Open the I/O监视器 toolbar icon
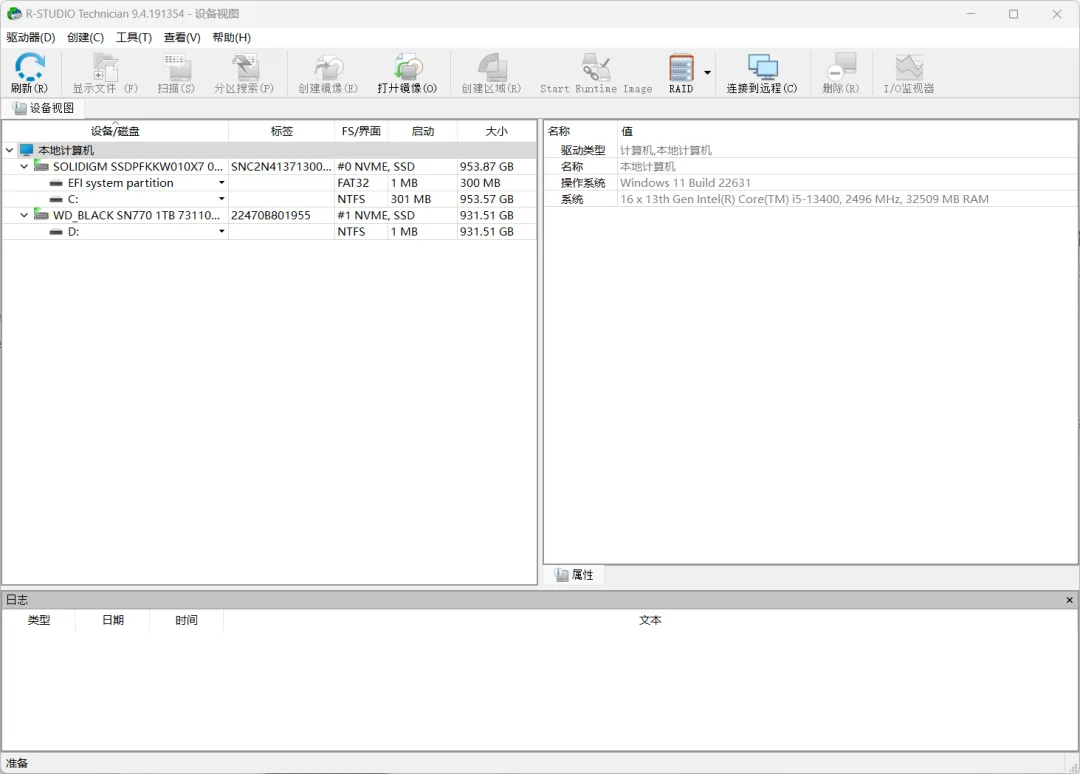The image size is (1080, 774). (908, 72)
